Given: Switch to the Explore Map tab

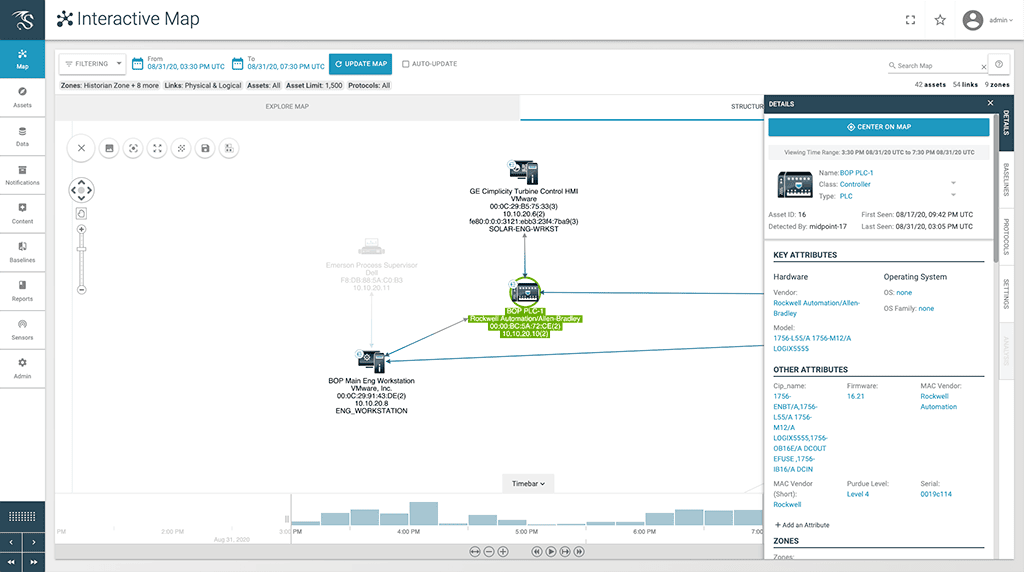Looking at the screenshot, I should [287, 106].
